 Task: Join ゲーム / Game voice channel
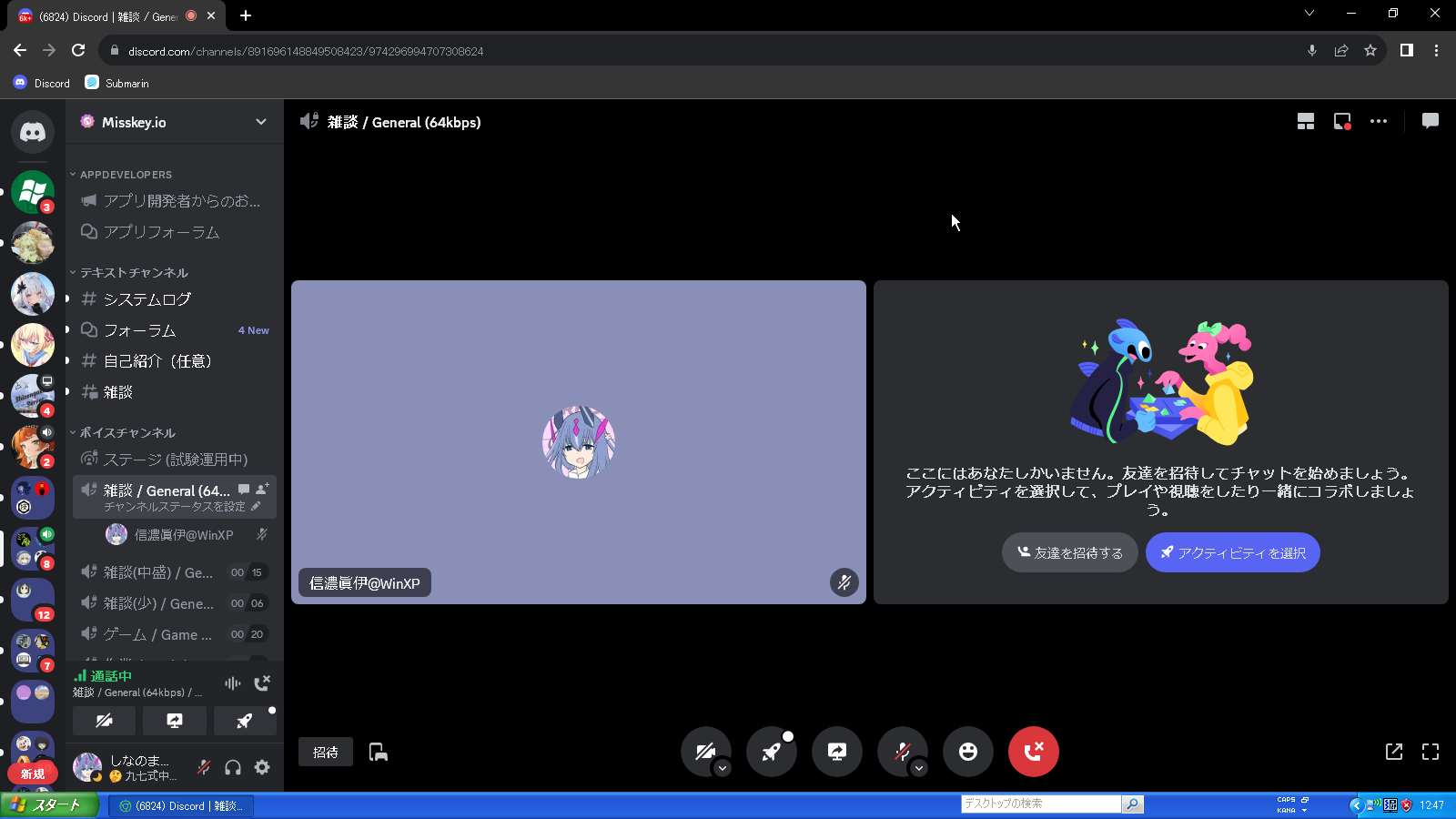click(175, 634)
